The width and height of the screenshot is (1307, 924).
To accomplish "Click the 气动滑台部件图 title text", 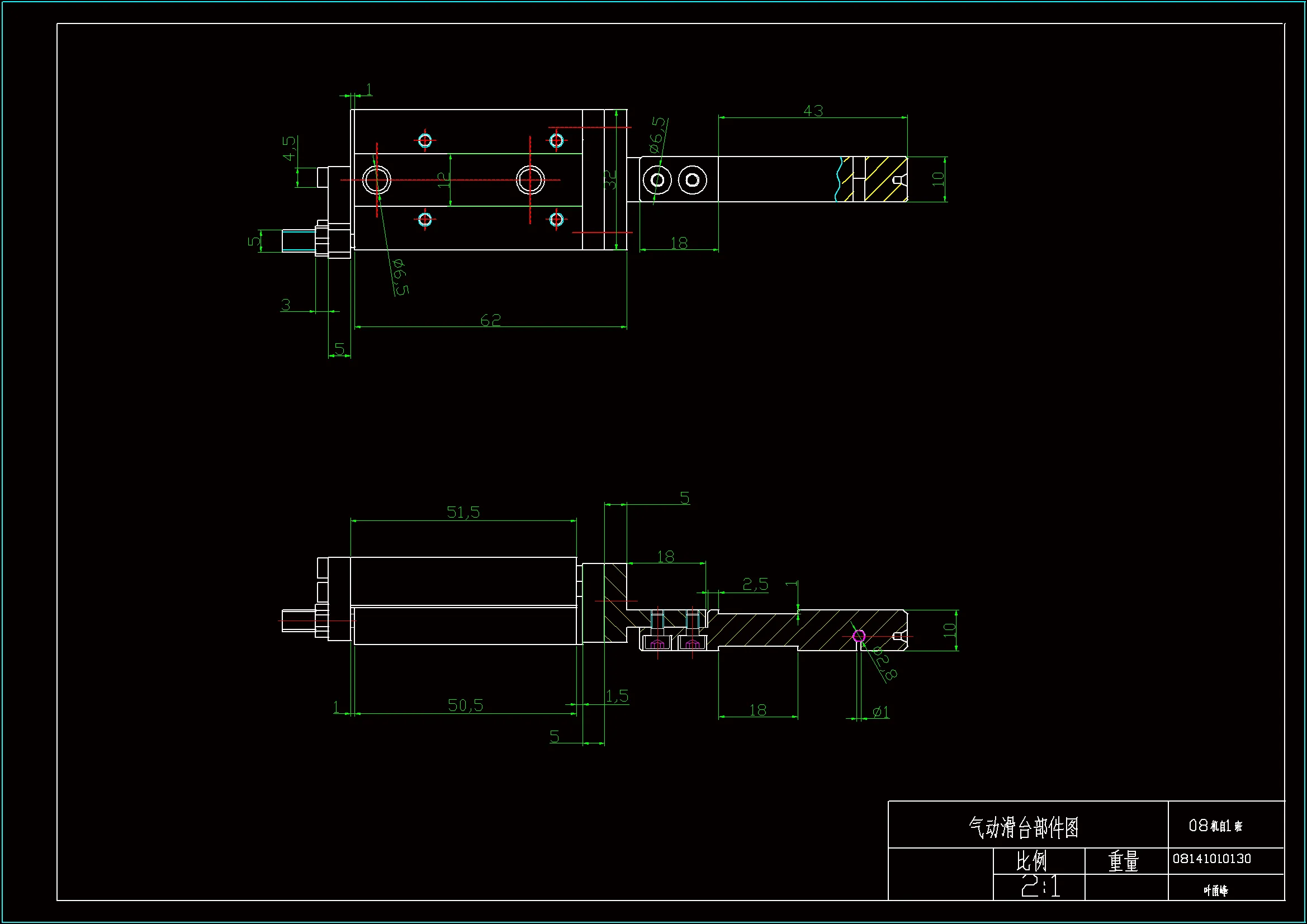I will (1024, 827).
